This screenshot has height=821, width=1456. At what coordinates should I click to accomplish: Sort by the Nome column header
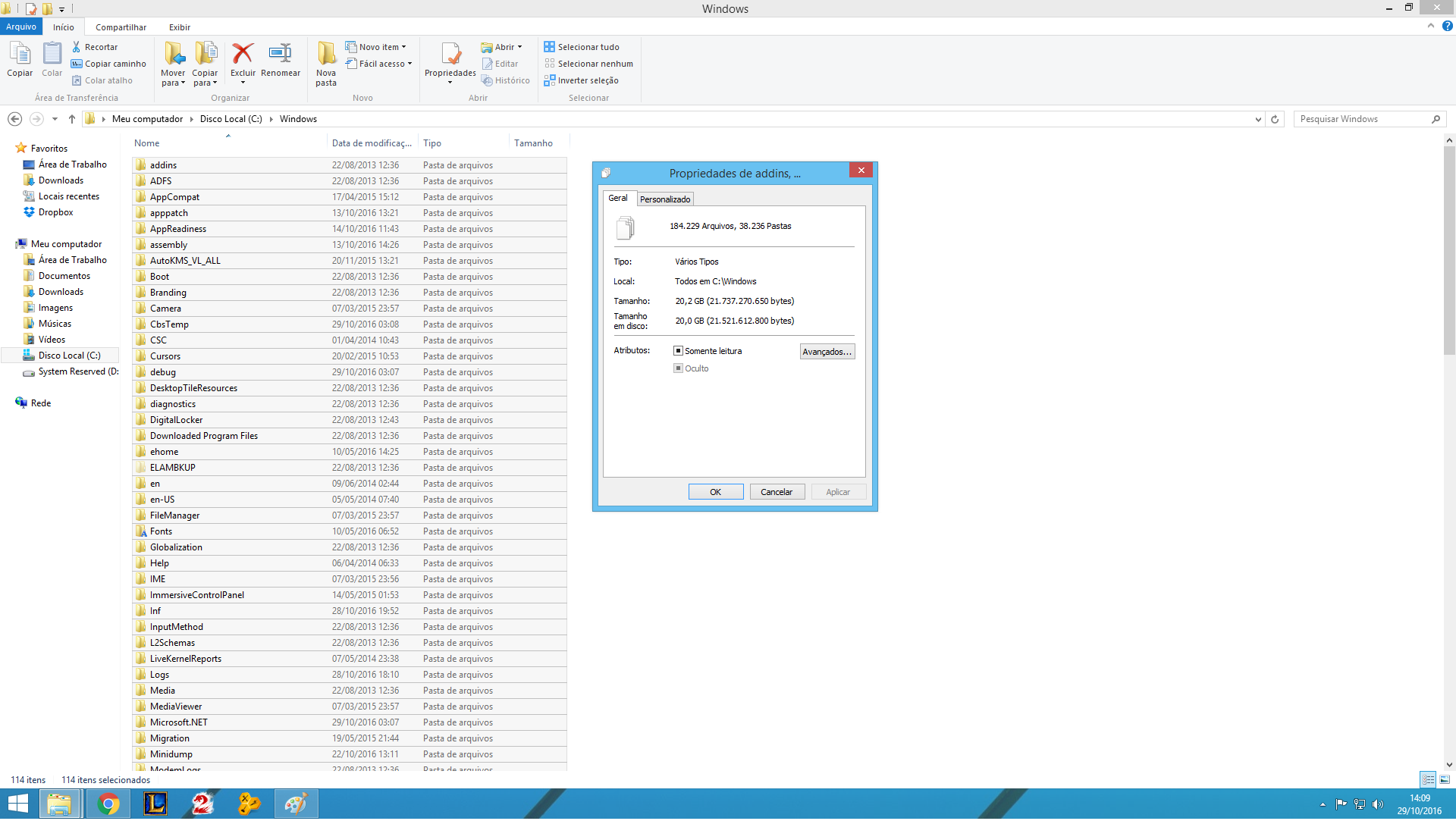pos(229,143)
